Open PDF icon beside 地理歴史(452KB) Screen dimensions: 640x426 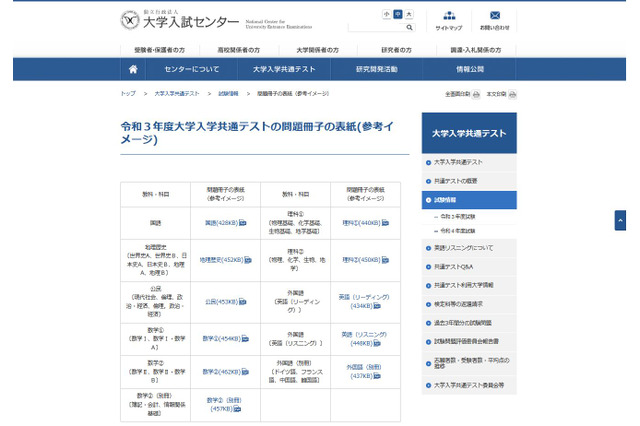248,260
